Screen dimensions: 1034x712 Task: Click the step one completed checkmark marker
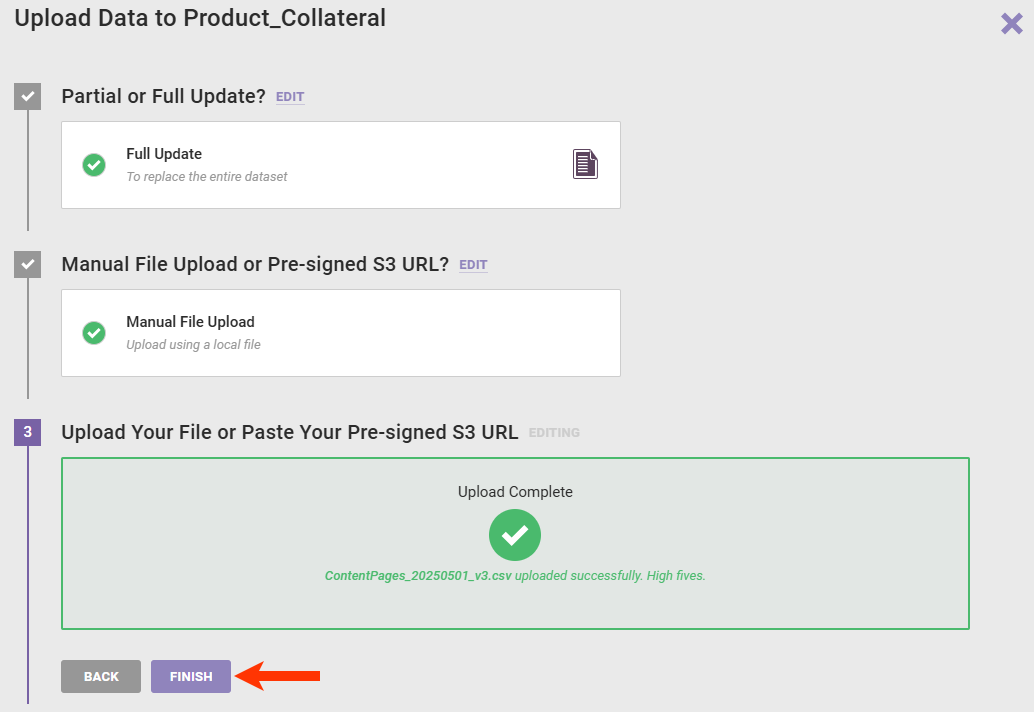27,97
